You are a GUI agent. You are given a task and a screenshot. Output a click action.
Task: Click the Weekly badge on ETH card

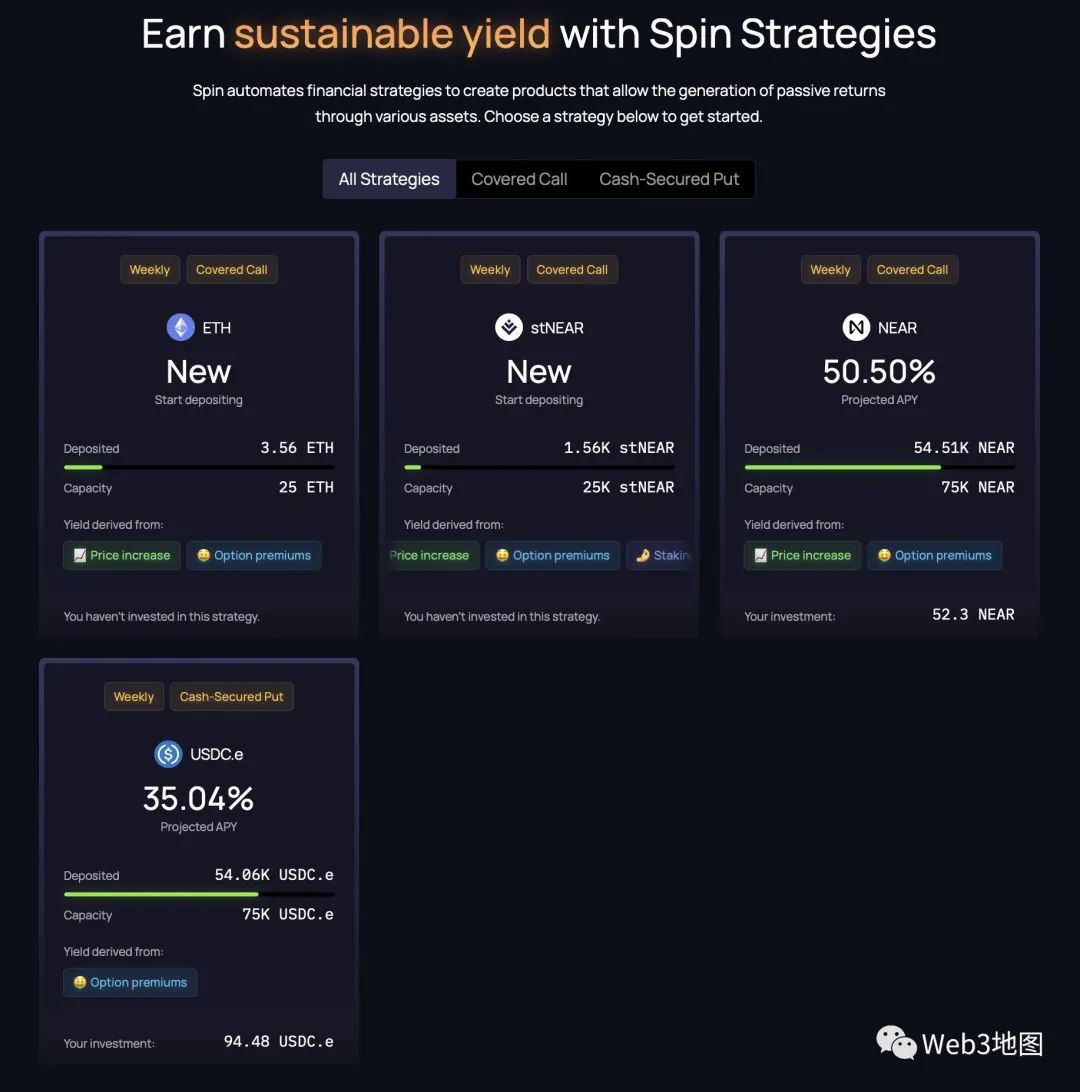tap(150, 270)
